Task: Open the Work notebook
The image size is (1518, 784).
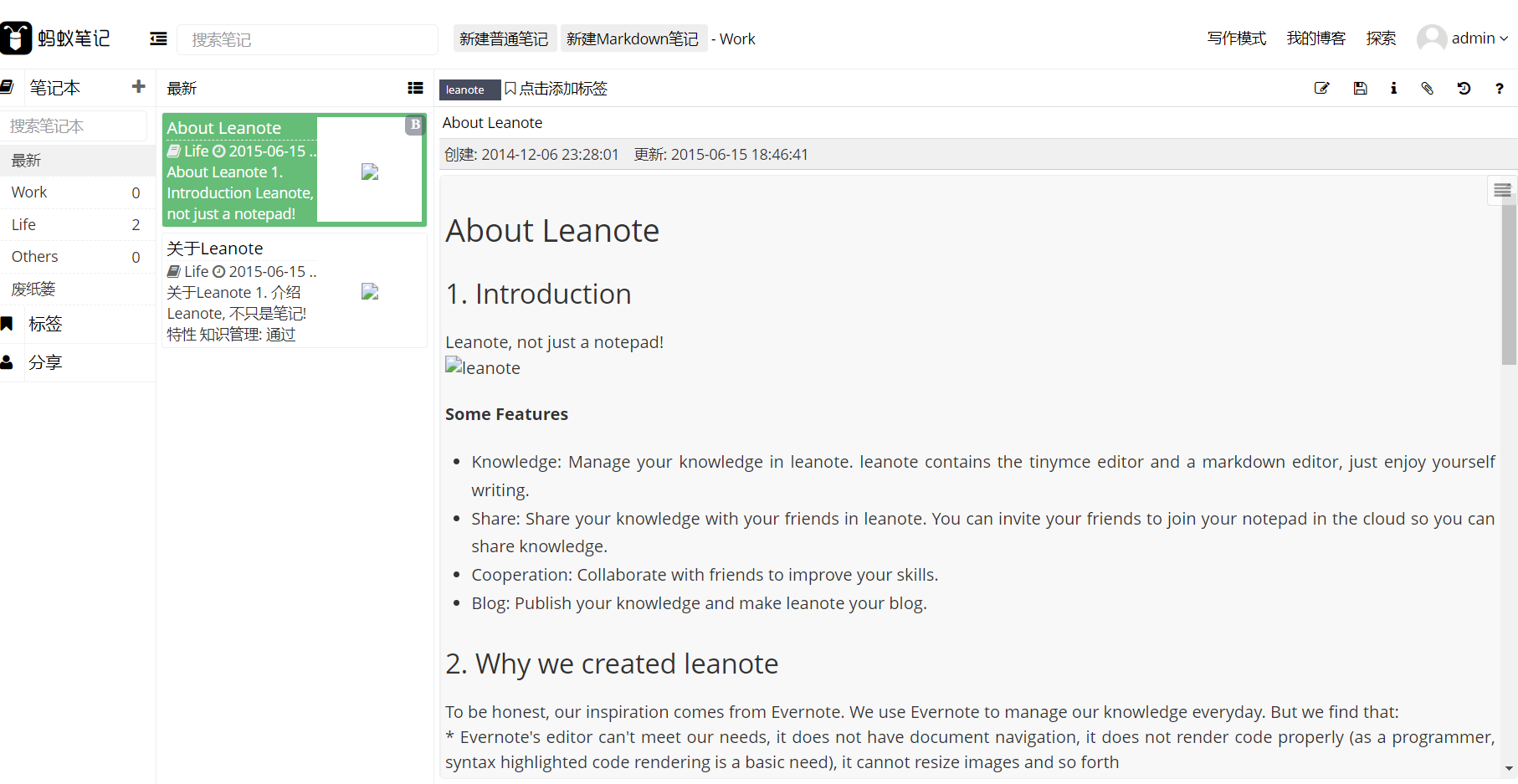Action: coord(78,192)
